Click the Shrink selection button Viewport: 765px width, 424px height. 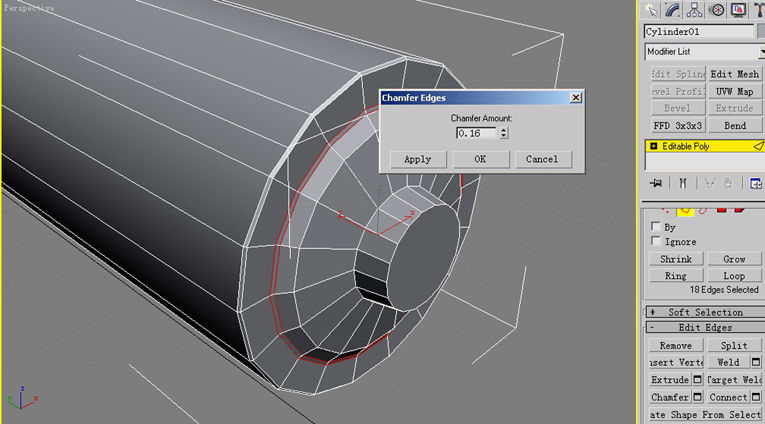pyautogui.click(x=676, y=259)
